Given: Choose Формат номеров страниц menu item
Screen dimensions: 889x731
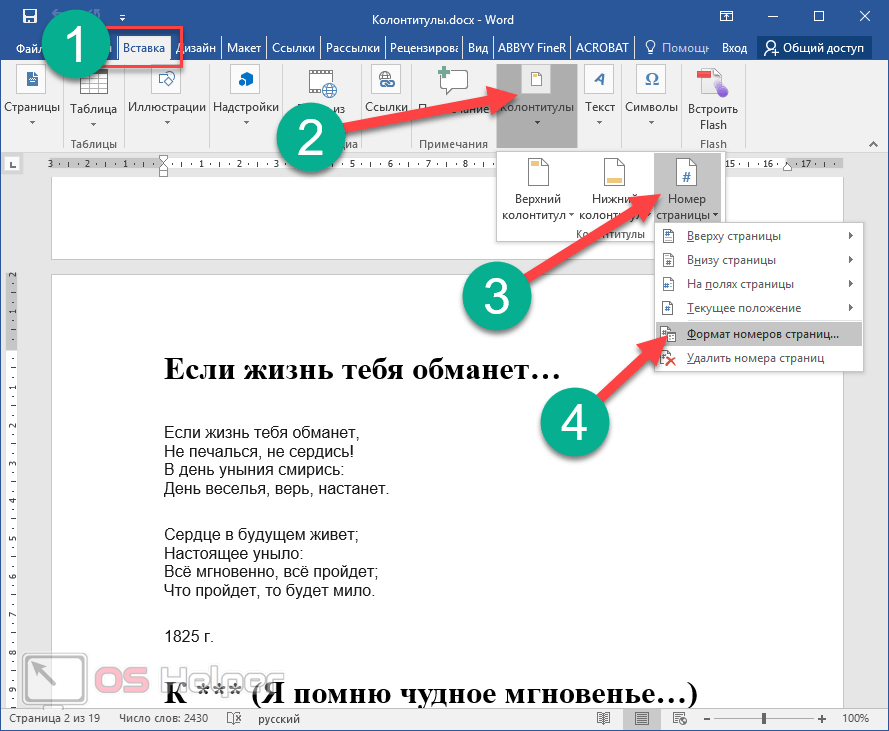Looking at the screenshot, I should tap(762, 334).
